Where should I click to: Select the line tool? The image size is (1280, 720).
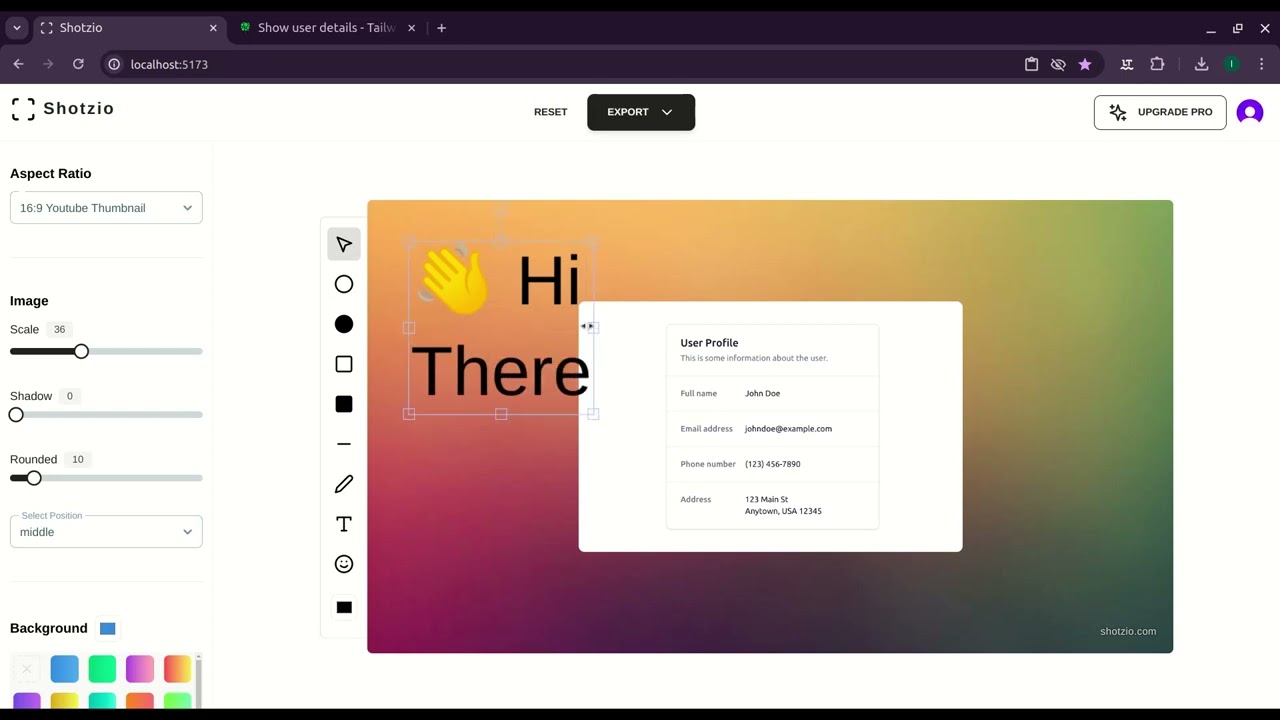[344, 444]
